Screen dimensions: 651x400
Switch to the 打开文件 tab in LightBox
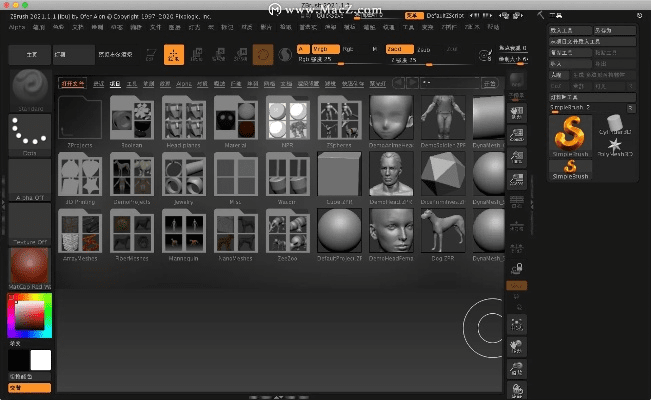tap(71, 84)
